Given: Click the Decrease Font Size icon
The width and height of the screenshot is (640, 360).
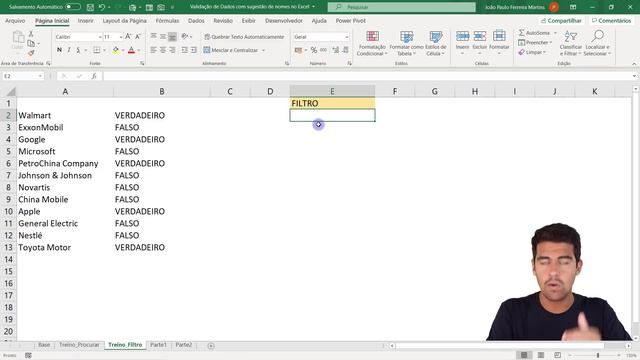Looking at the screenshot, I should point(138,37).
